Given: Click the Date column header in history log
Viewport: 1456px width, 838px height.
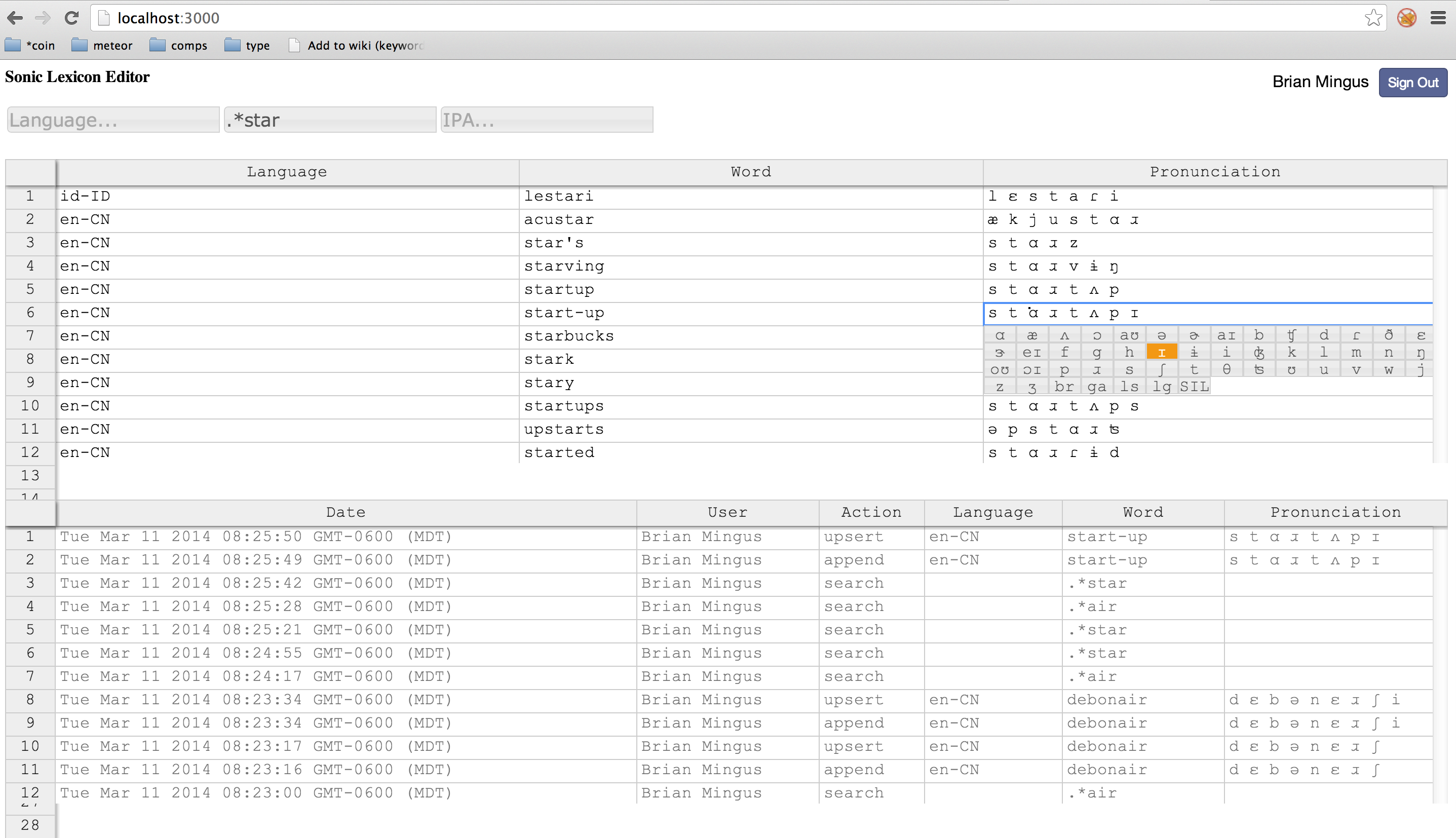Looking at the screenshot, I should [346, 512].
